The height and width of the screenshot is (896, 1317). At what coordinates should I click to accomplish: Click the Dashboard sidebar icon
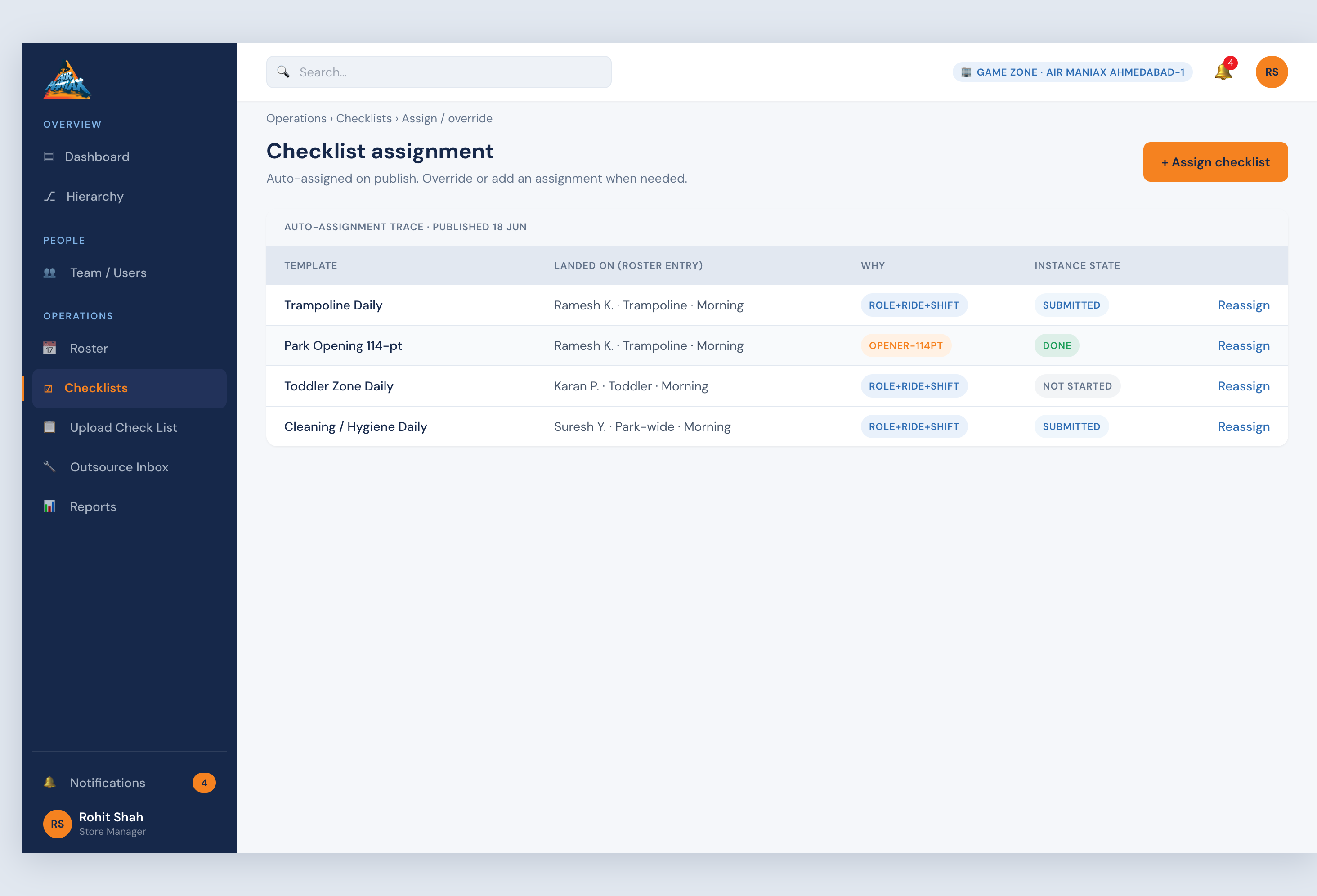click(49, 157)
